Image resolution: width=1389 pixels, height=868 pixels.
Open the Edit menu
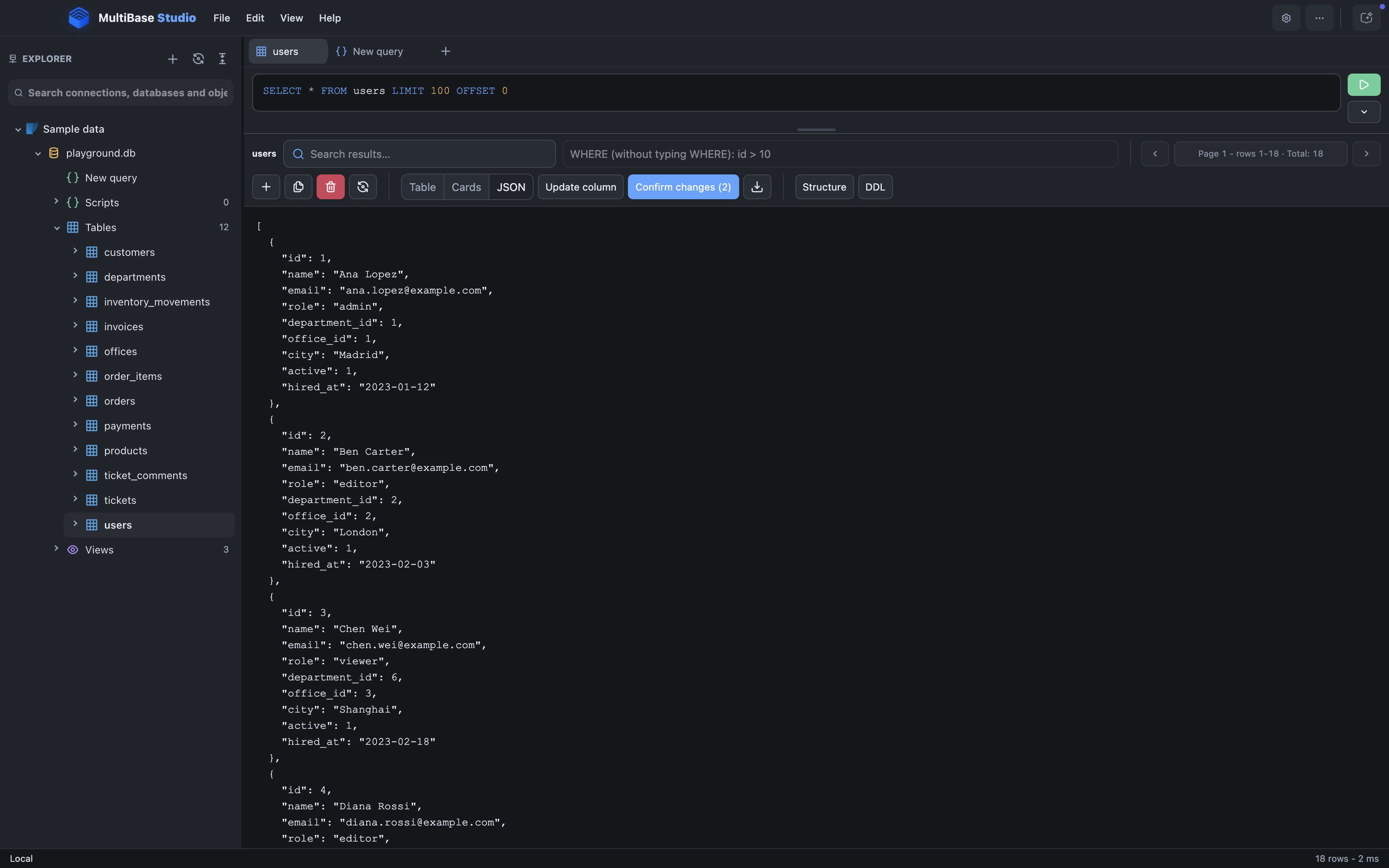(x=255, y=18)
